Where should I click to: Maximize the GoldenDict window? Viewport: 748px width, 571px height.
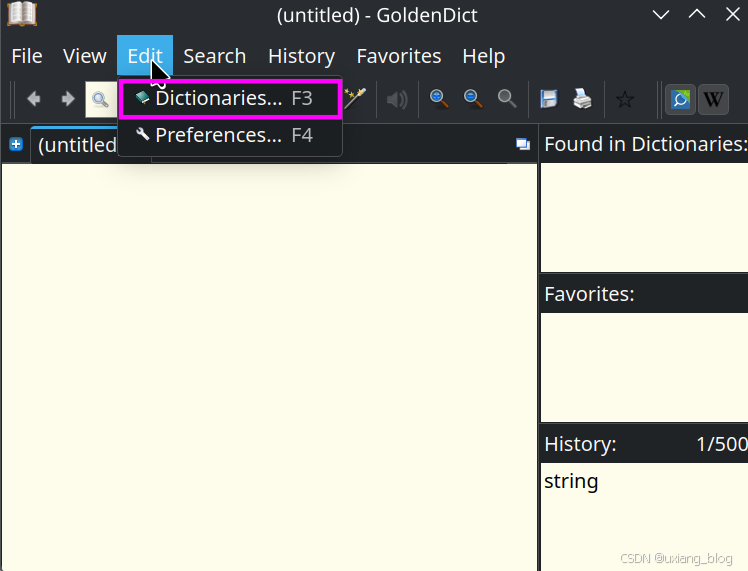[x=697, y=15]
